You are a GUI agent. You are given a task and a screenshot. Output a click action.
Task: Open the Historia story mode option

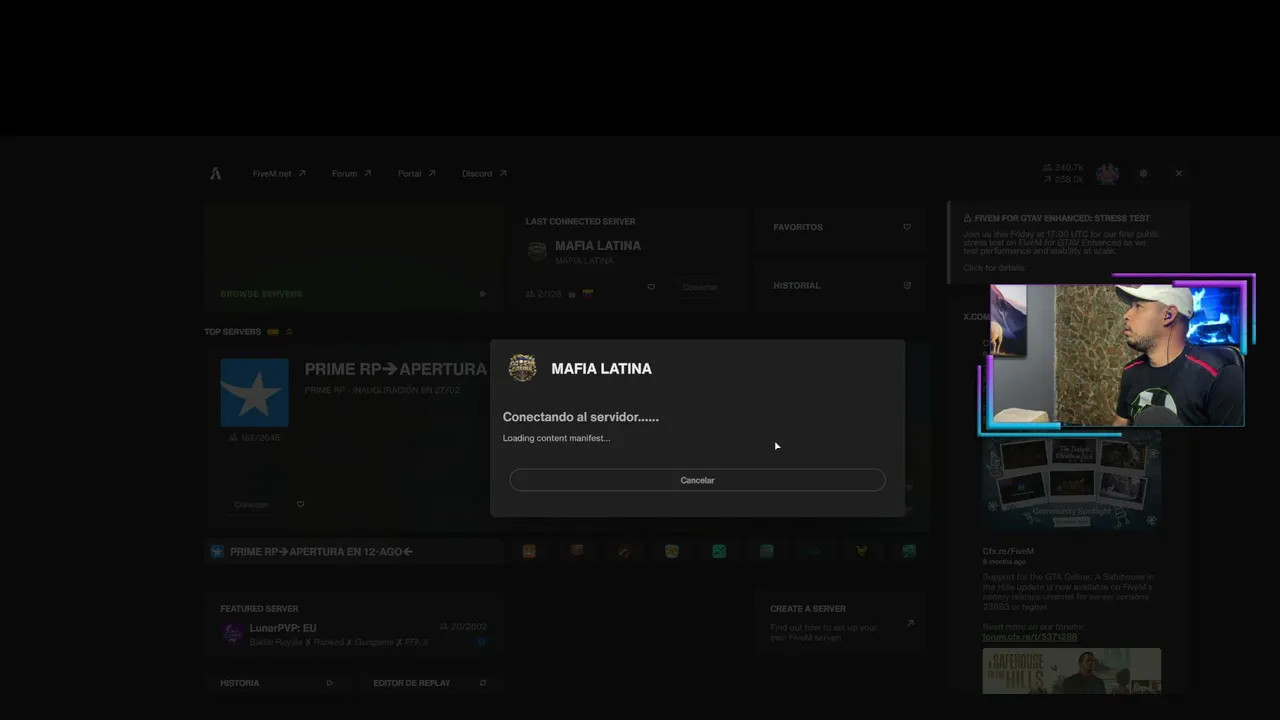(277, 683)
